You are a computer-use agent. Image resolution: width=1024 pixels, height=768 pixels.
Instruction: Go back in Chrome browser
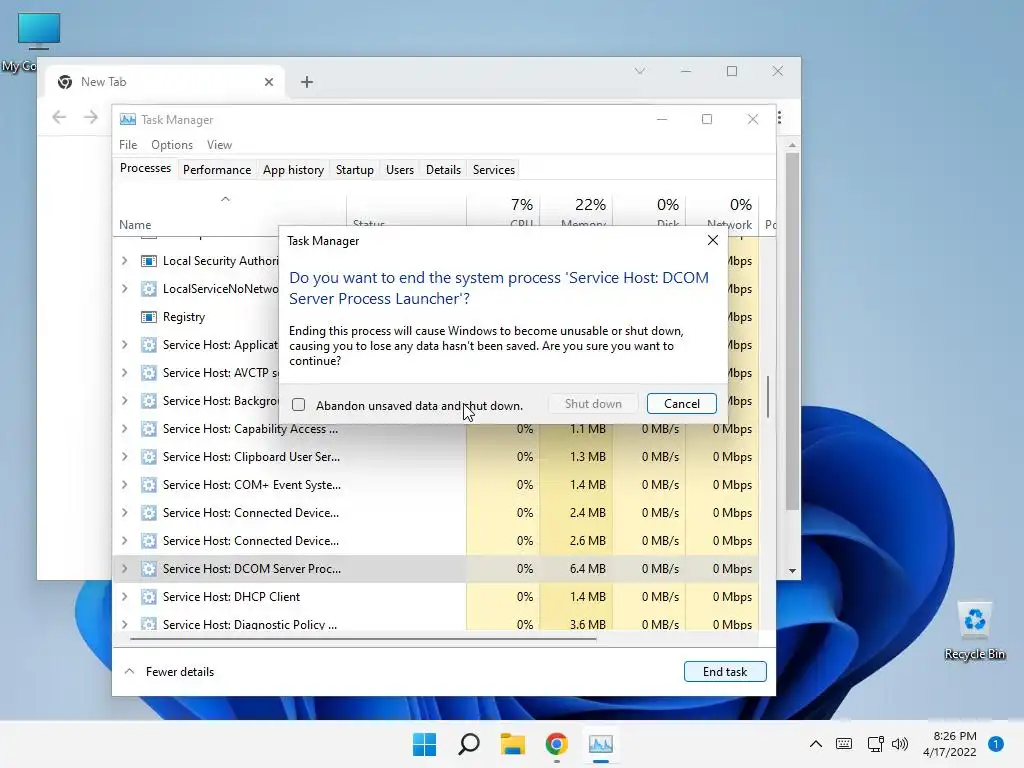point(59,117)
